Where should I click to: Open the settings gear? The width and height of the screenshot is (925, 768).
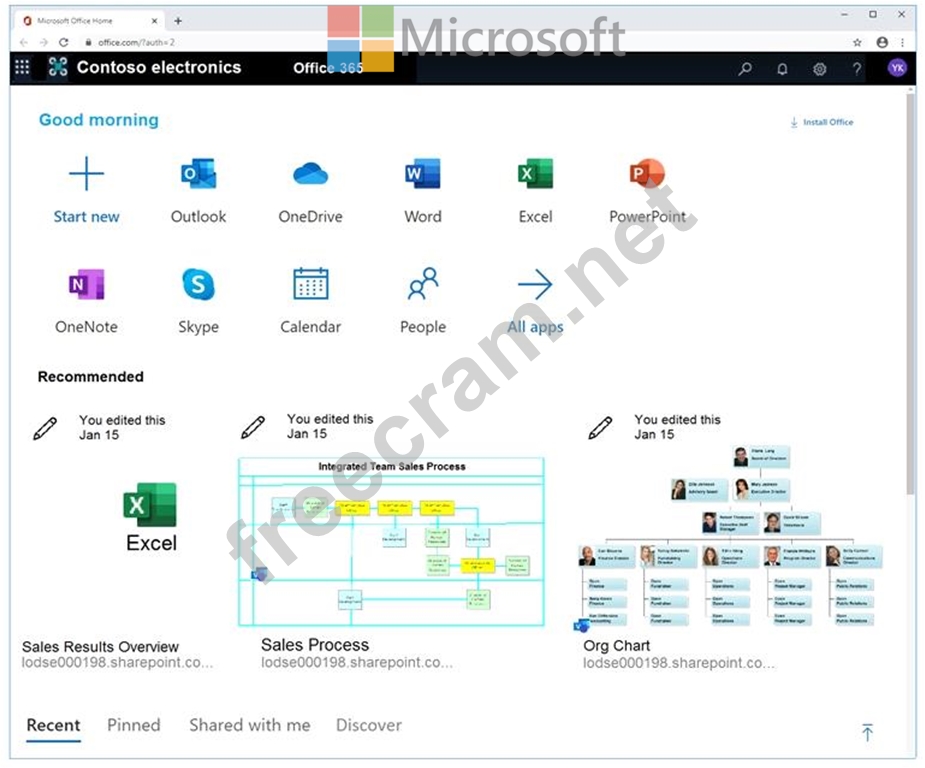click(819, 69)
